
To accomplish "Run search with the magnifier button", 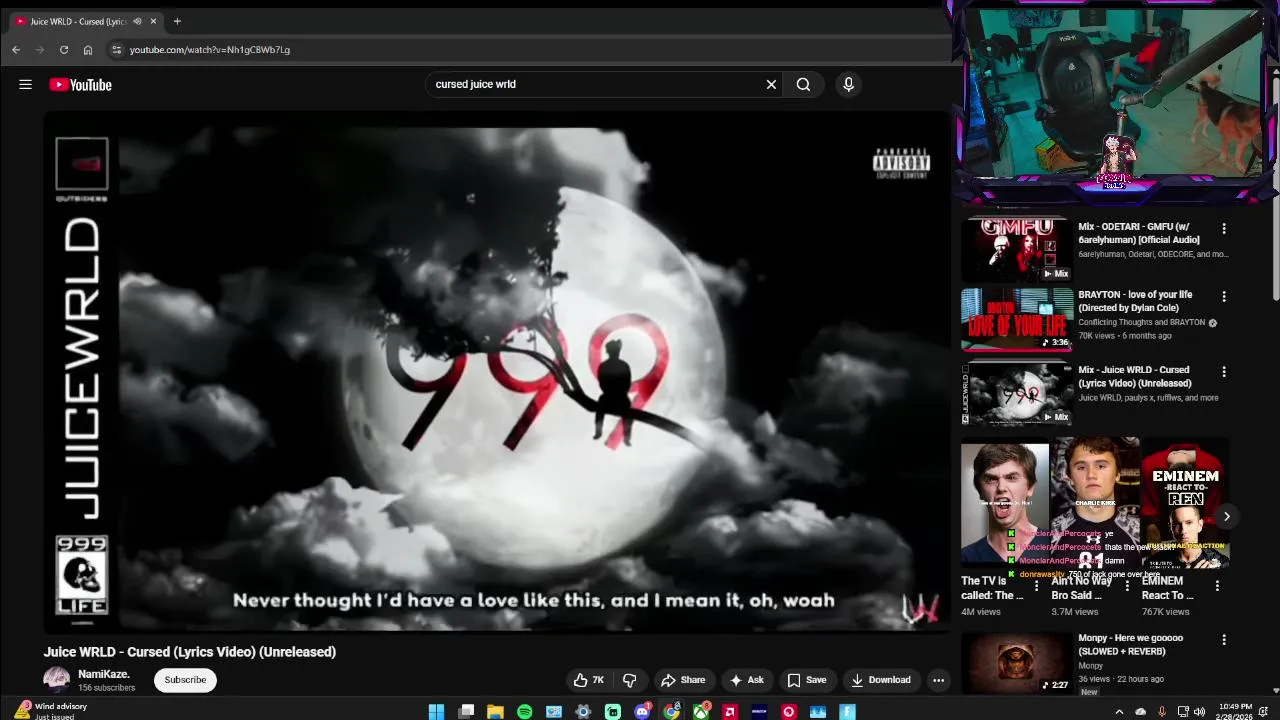I will pyautogui.click(x=803, y=85).
